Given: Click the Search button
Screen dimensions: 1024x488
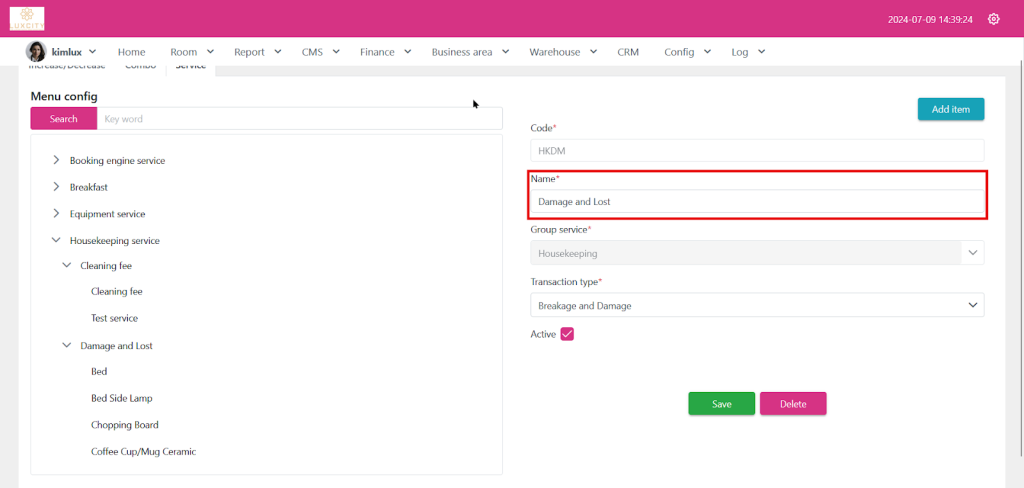Looking at the screenshot, I should point(63,119).
